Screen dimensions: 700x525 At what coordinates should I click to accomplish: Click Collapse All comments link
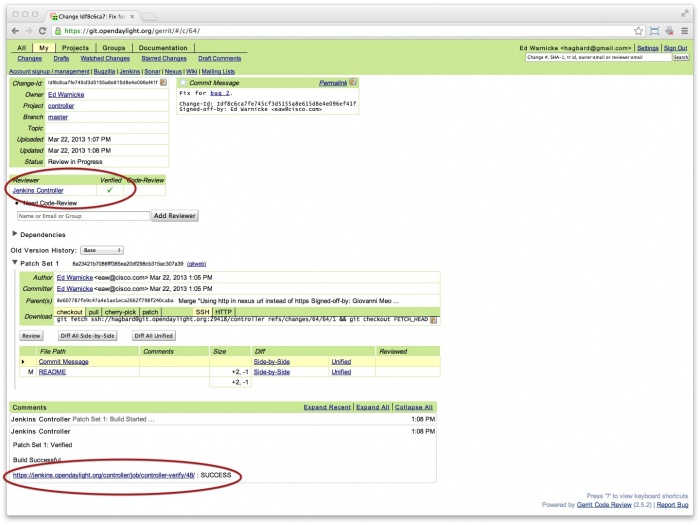pos(414,407)
